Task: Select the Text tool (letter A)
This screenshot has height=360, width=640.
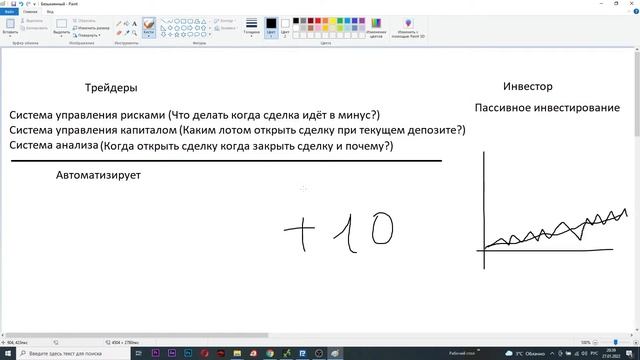Action: 134,24
